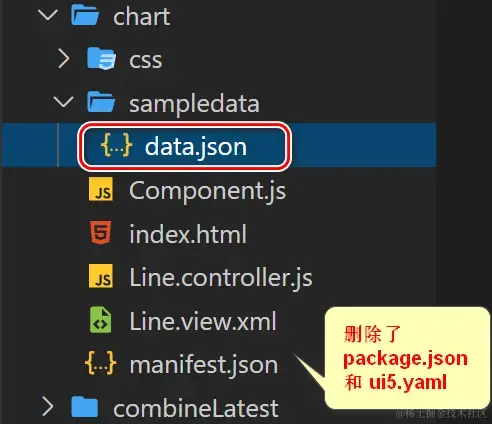This screenshot has width=492, height=424.
Task: Click the manifest.json curly-braces icon
Action: pos(101,363)
